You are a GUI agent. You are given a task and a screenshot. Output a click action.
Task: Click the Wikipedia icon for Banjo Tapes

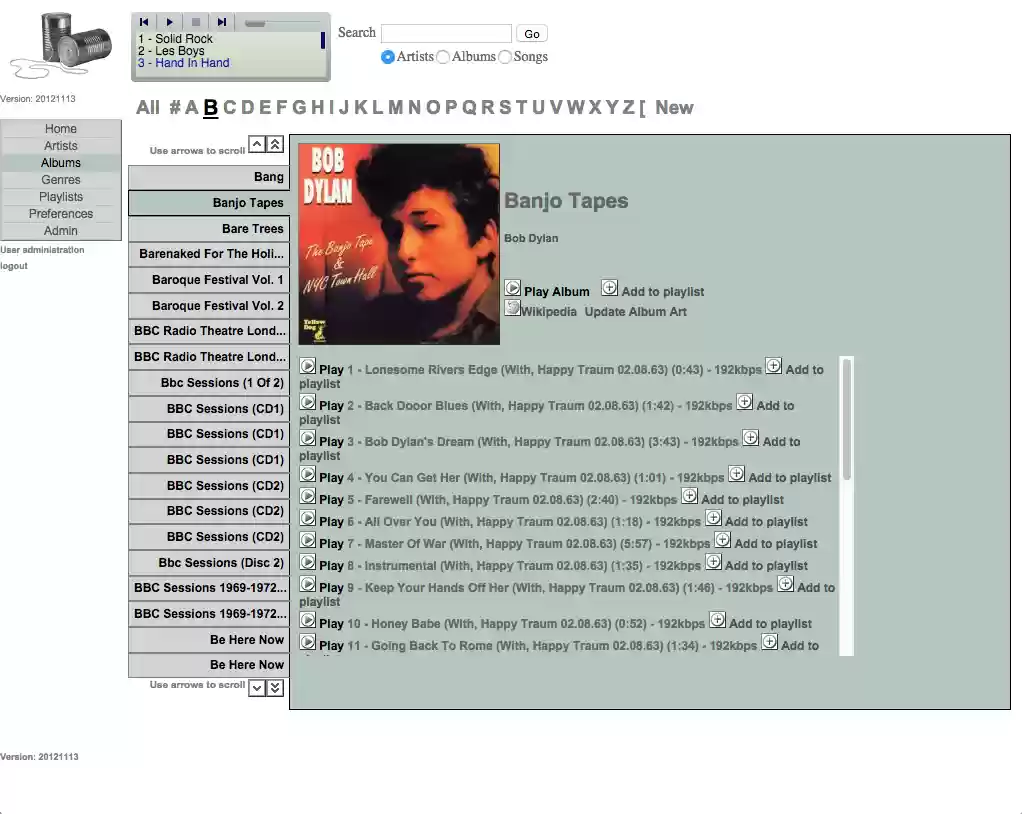click(513, 309)
